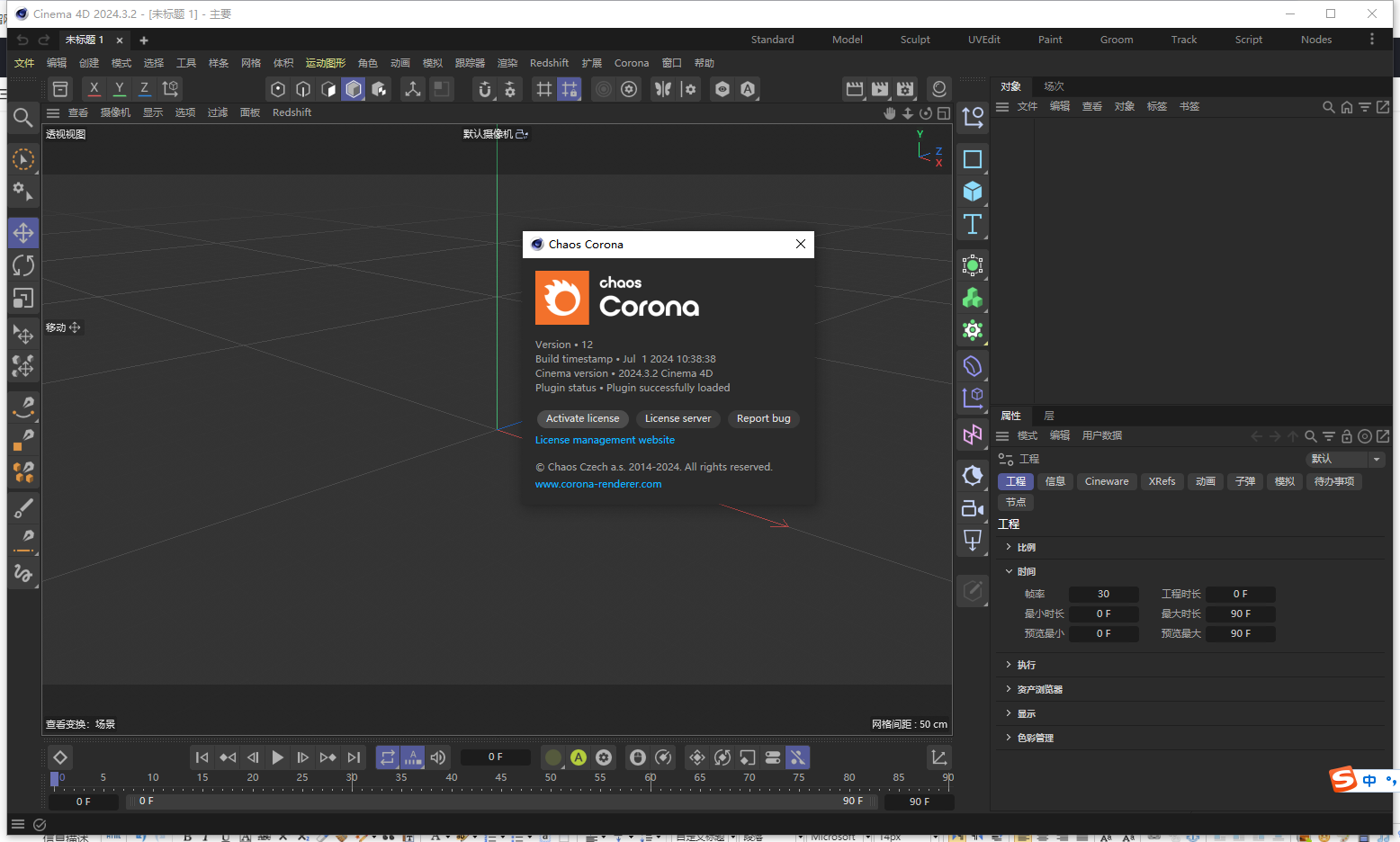Click the undo arrow icon
The image size is (1400, 842).
coord(22,40)
